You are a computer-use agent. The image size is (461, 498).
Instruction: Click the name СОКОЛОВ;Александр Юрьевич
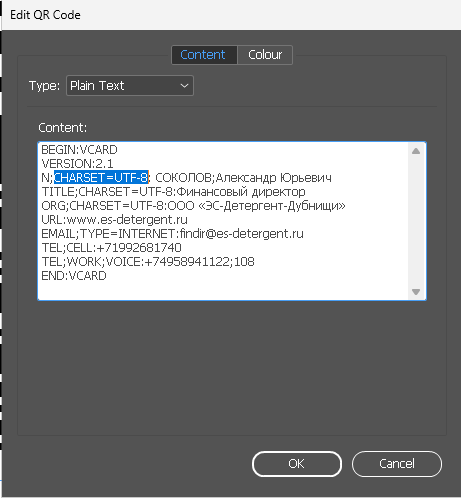pos(243,178)
